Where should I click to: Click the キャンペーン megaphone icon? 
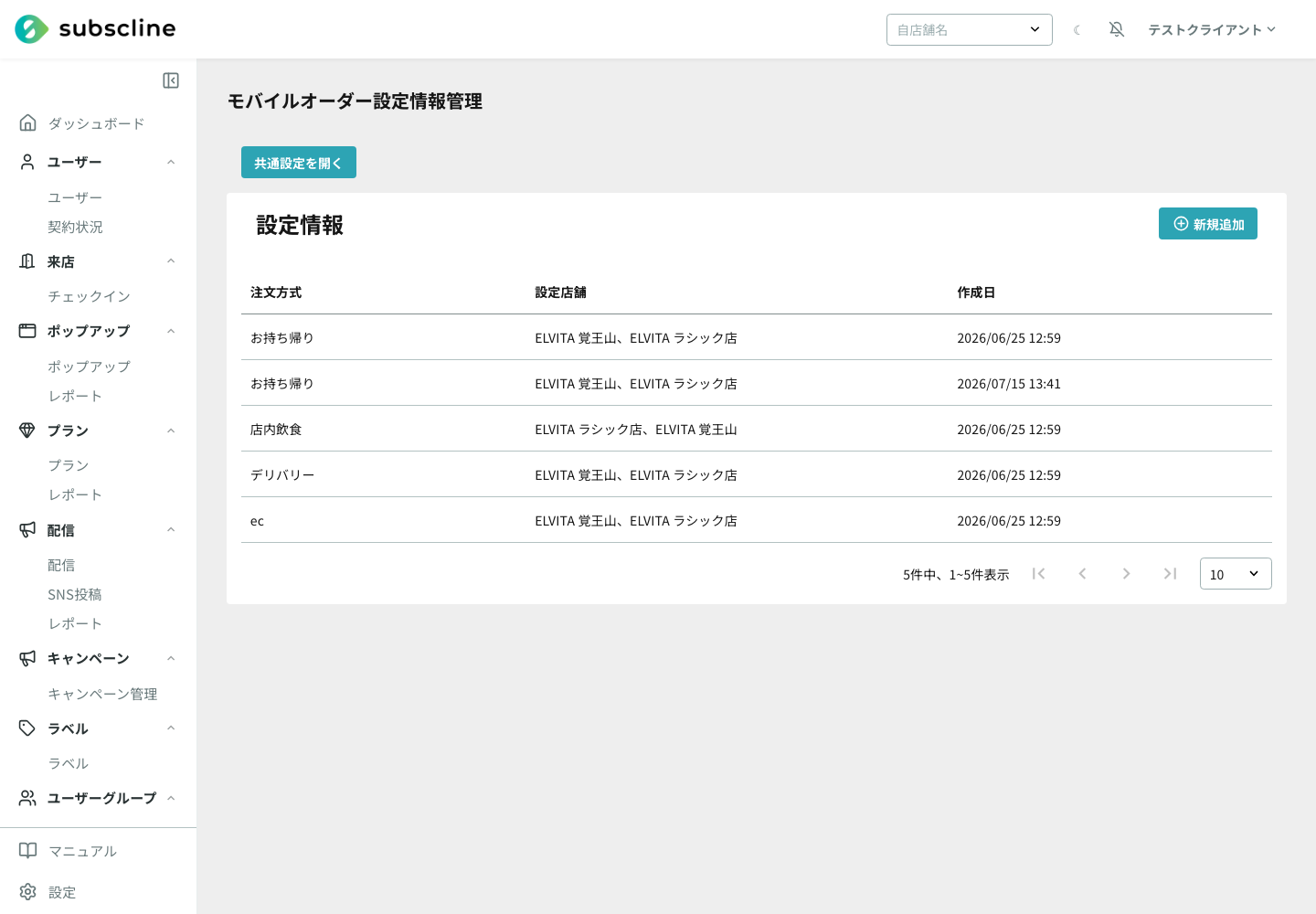coord(27,658)
